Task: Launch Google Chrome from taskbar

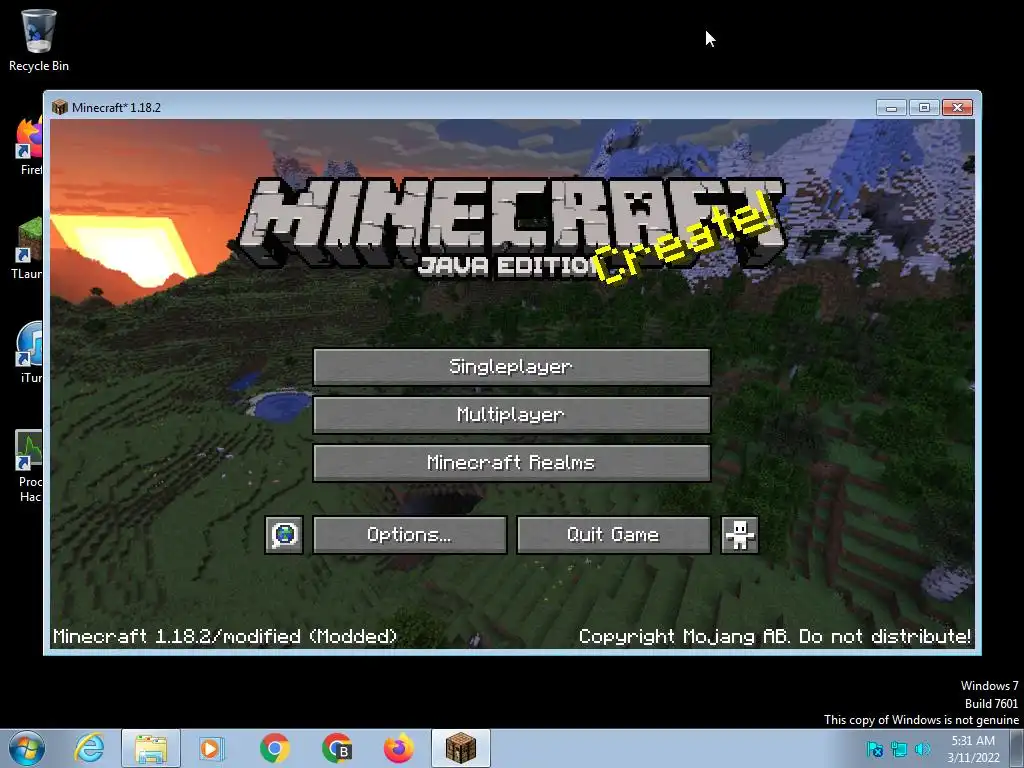Action: (275, 748)
